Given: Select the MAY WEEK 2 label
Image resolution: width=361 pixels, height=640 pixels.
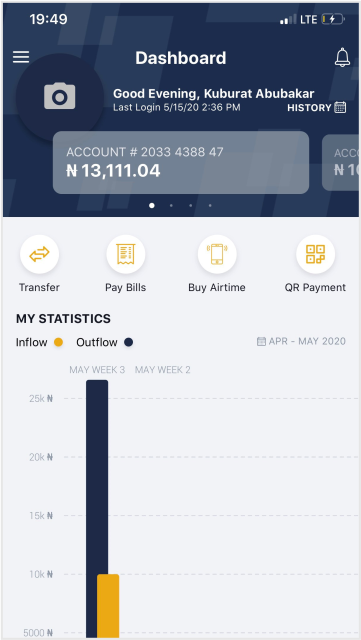Looking at the screenshot, I should pyautogui.click(x=163, y=370).
